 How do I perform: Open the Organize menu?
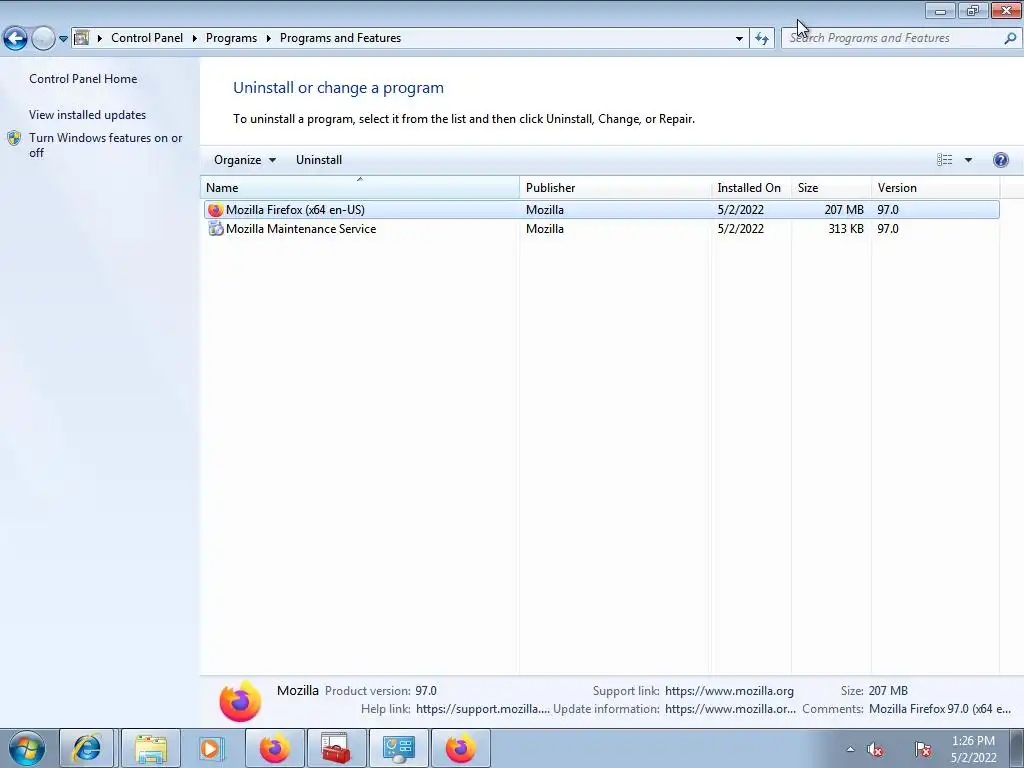tap(245, 160)
